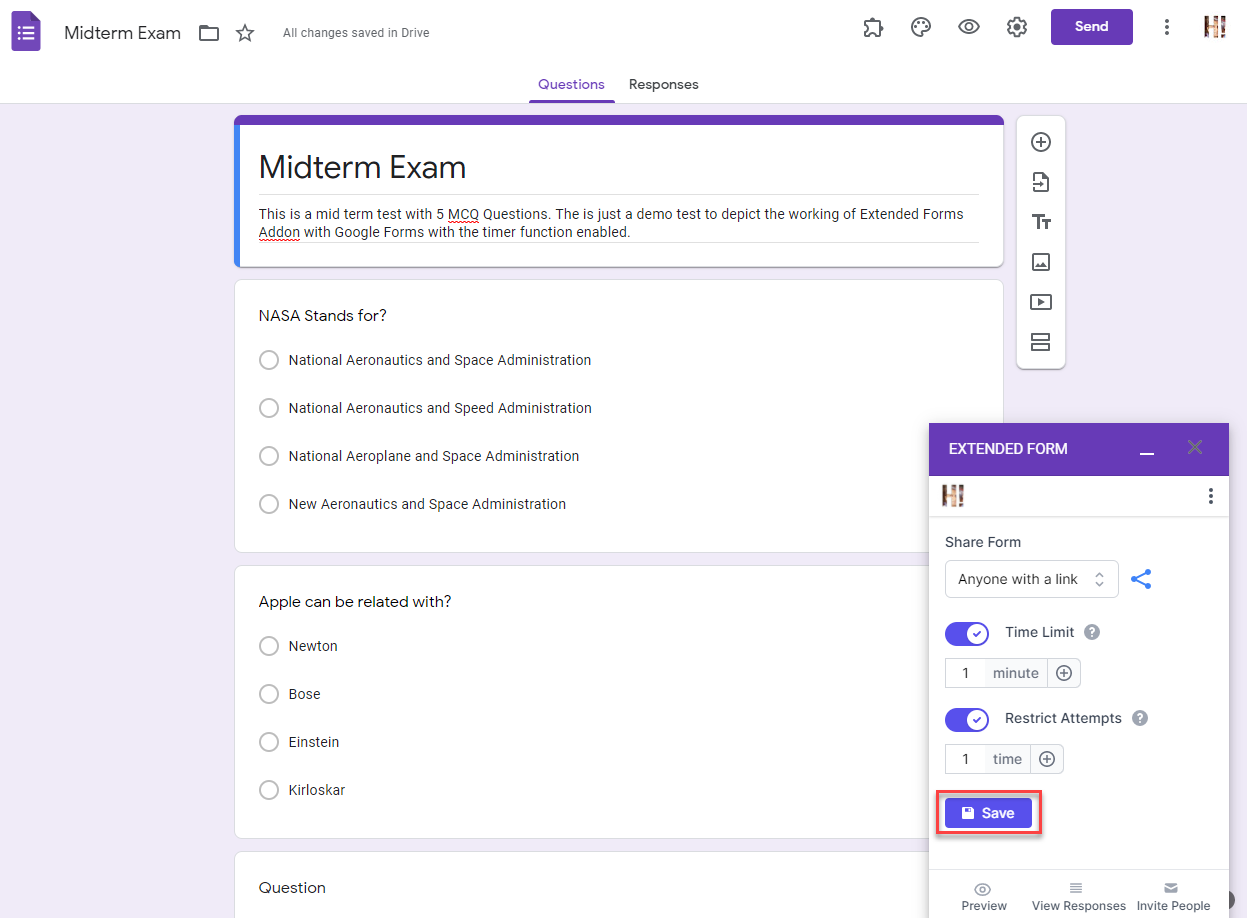Insert an image using the image icon
1247x918 pixels.
(1041, 262)
